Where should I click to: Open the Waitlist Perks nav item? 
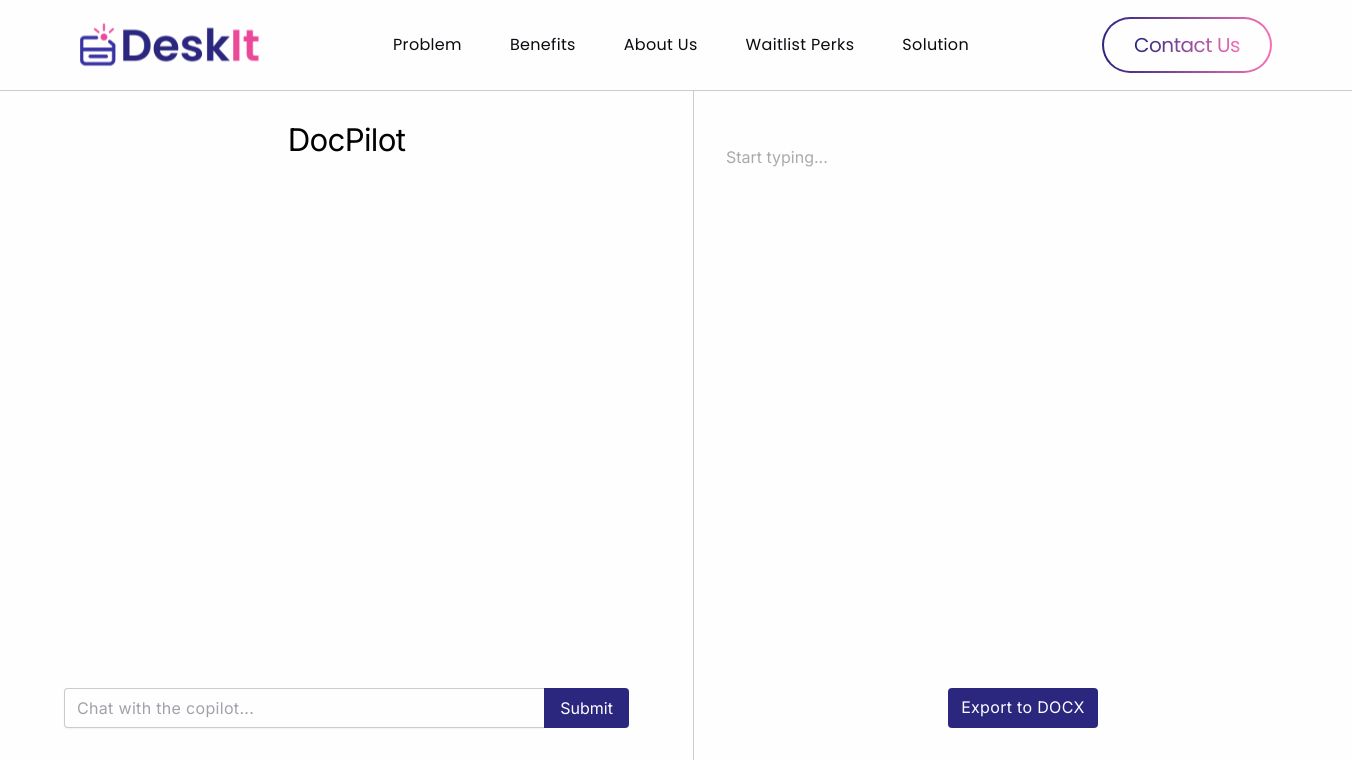[x=799, y=45]
